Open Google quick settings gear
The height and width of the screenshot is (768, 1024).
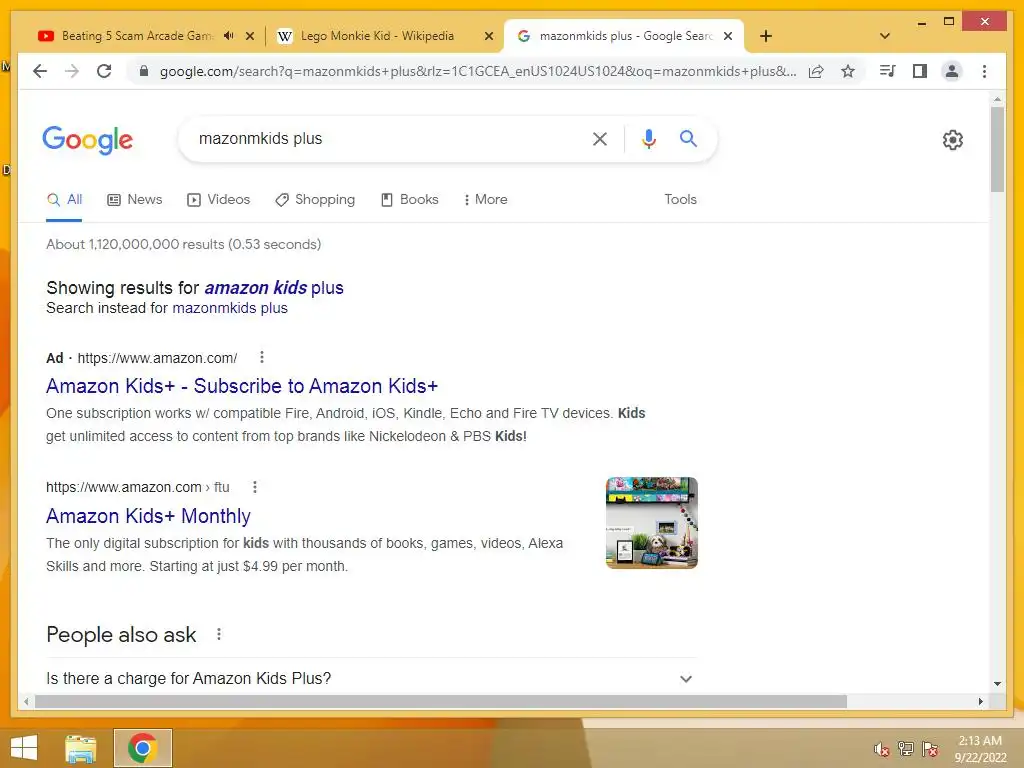(x=953, y=140)
